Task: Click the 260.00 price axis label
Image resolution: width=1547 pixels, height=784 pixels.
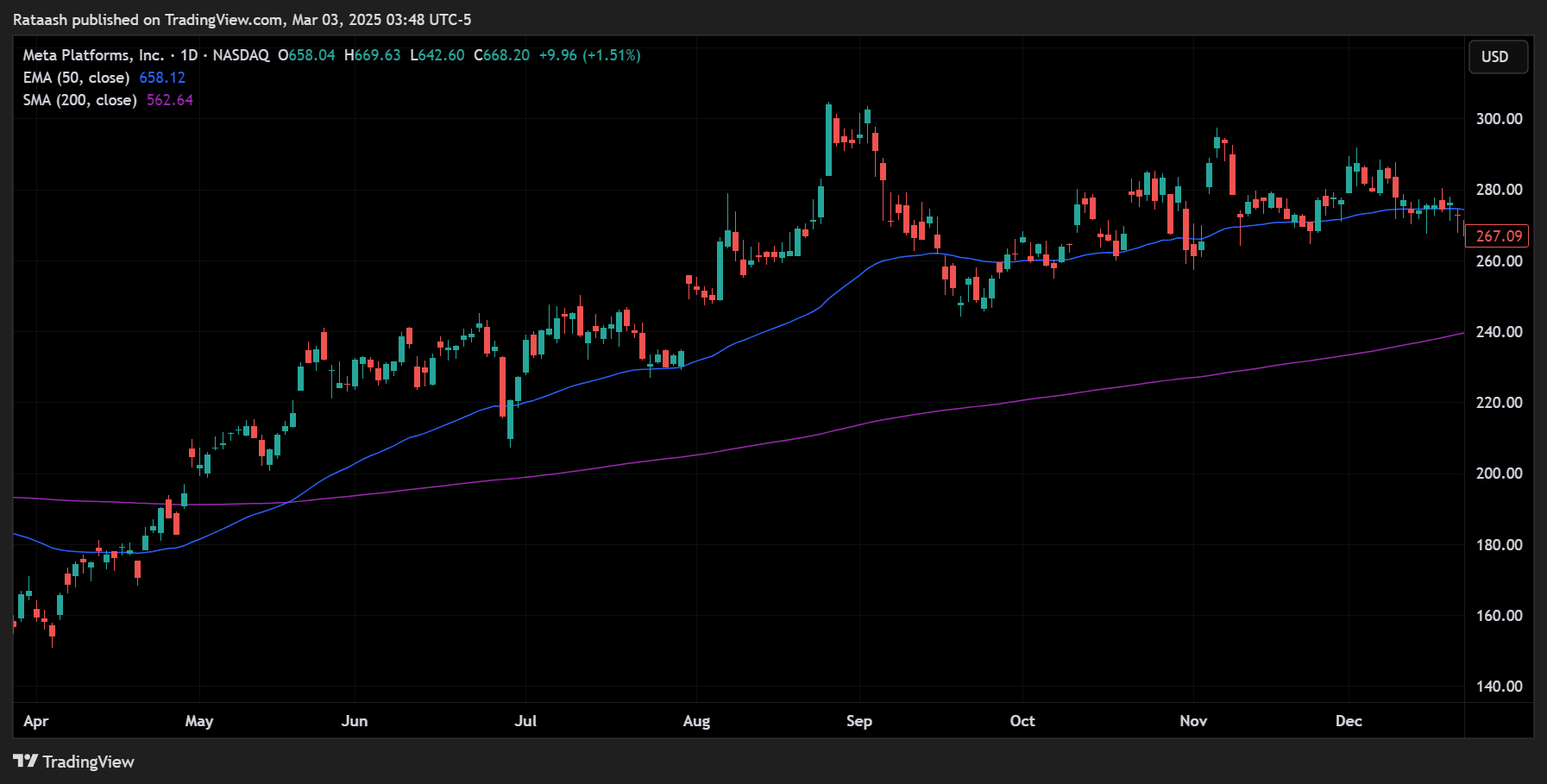Action: pos(1499,261)
